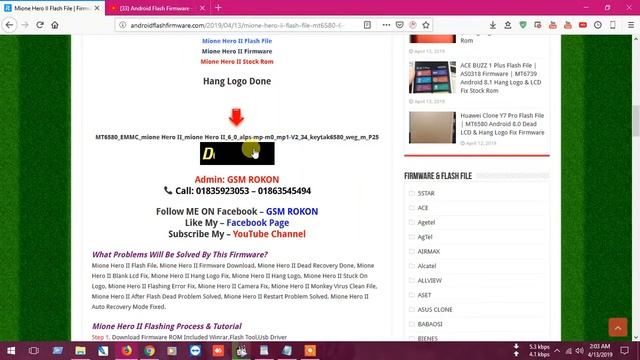Click the scroll-to-top arrow button

click(x=618, y=327)
